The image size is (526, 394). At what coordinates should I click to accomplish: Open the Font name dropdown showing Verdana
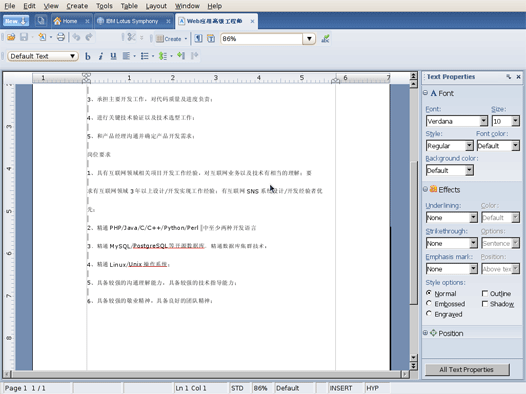[x=483, y=121]
